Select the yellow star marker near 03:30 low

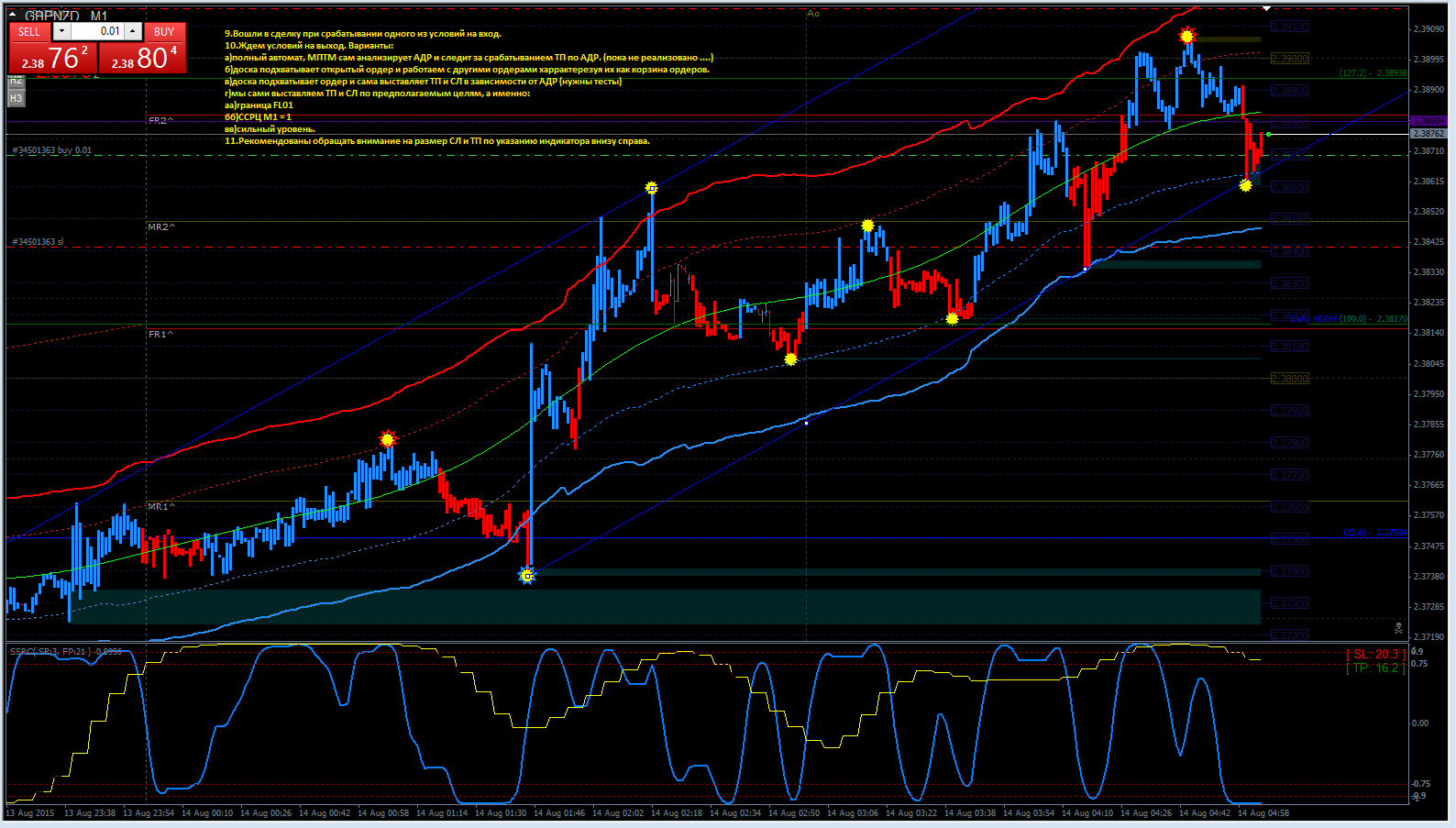click(x=952, y=319)
